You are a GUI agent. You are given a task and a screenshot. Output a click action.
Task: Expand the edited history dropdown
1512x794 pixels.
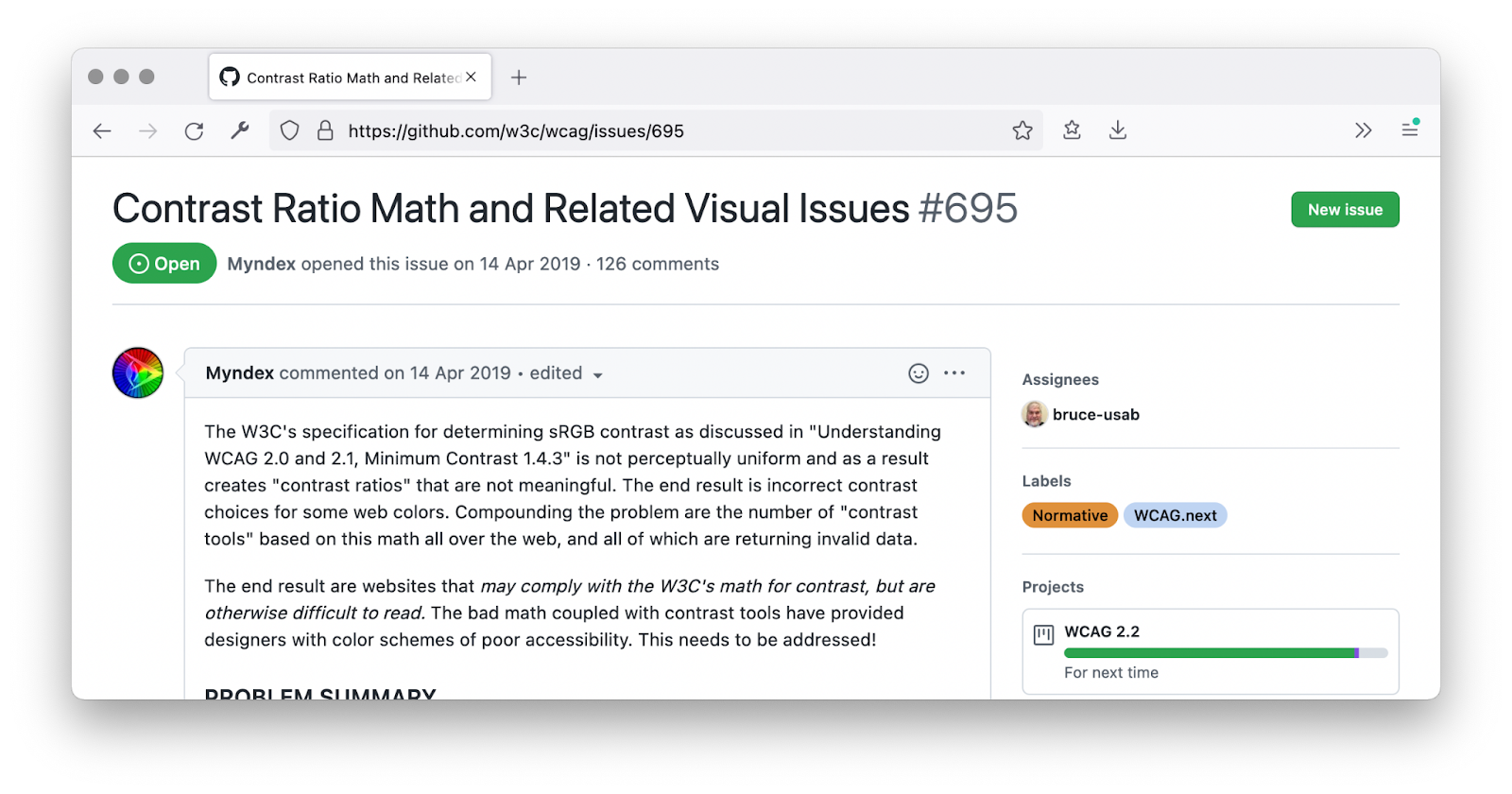[x=566, y=373]
